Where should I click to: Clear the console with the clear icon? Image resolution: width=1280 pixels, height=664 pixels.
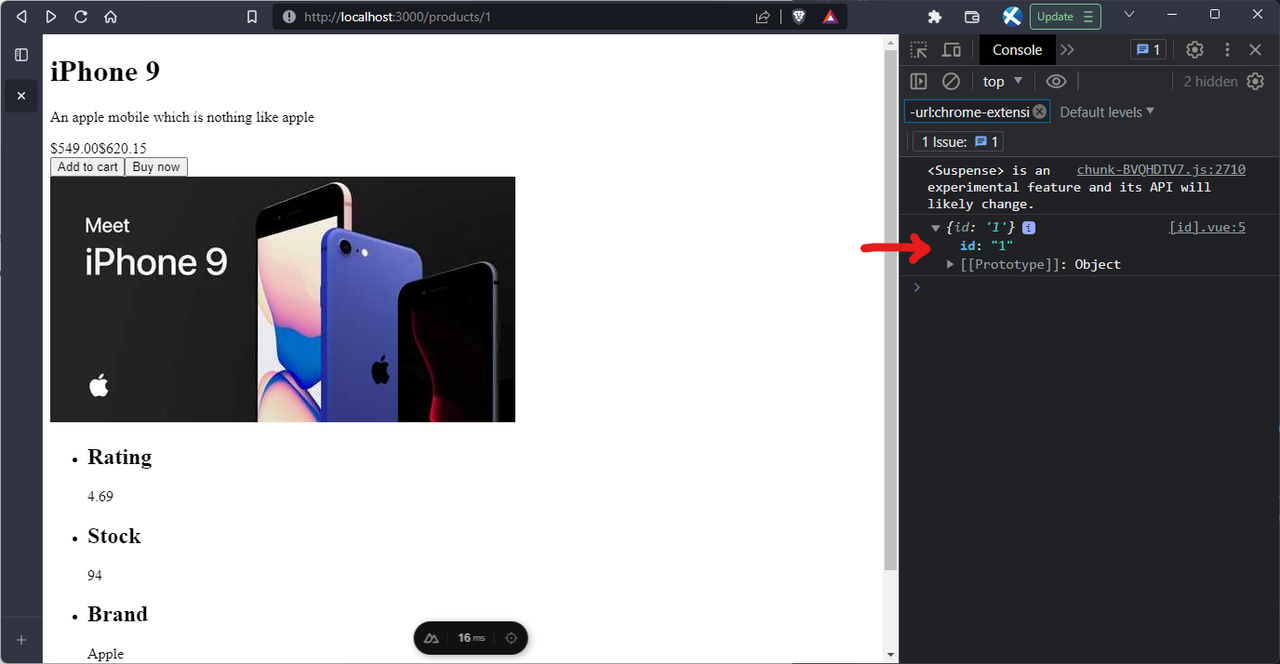[x=951, y=81]
